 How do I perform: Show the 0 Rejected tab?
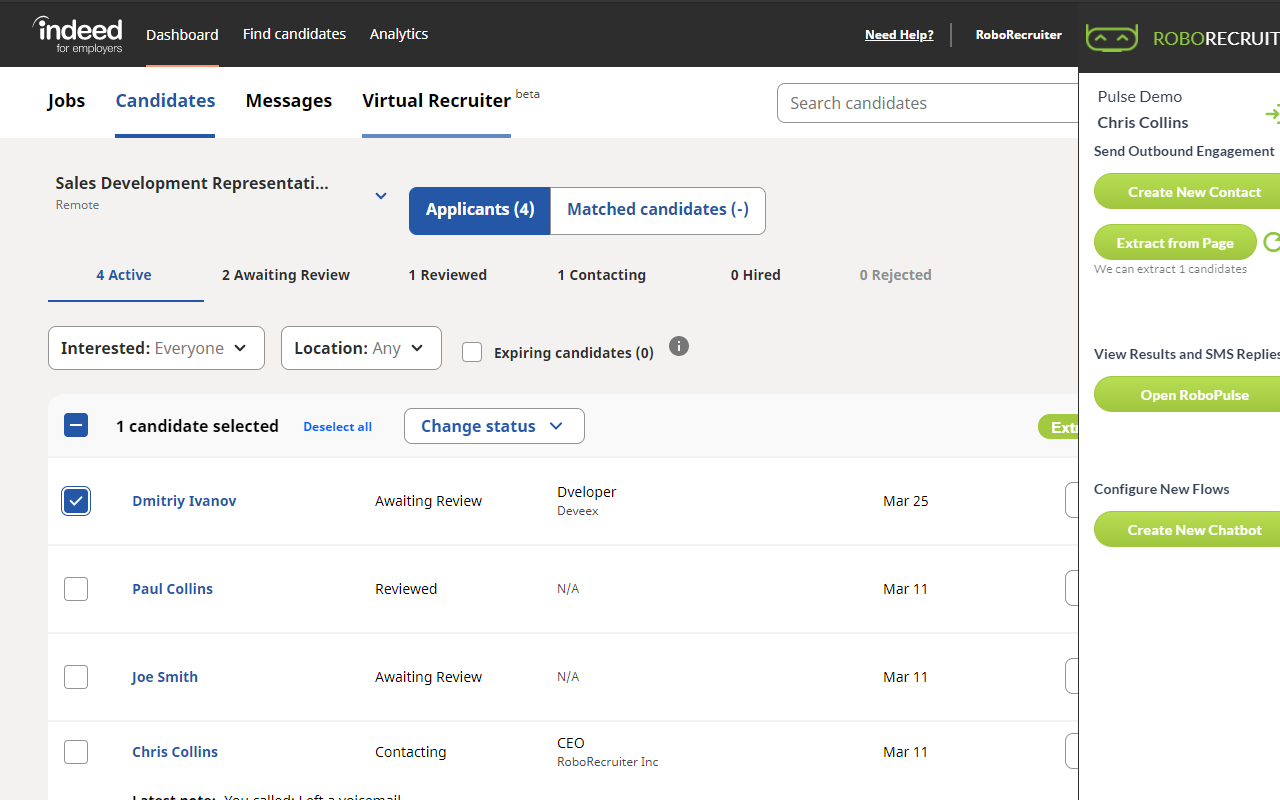pos(896,275)
